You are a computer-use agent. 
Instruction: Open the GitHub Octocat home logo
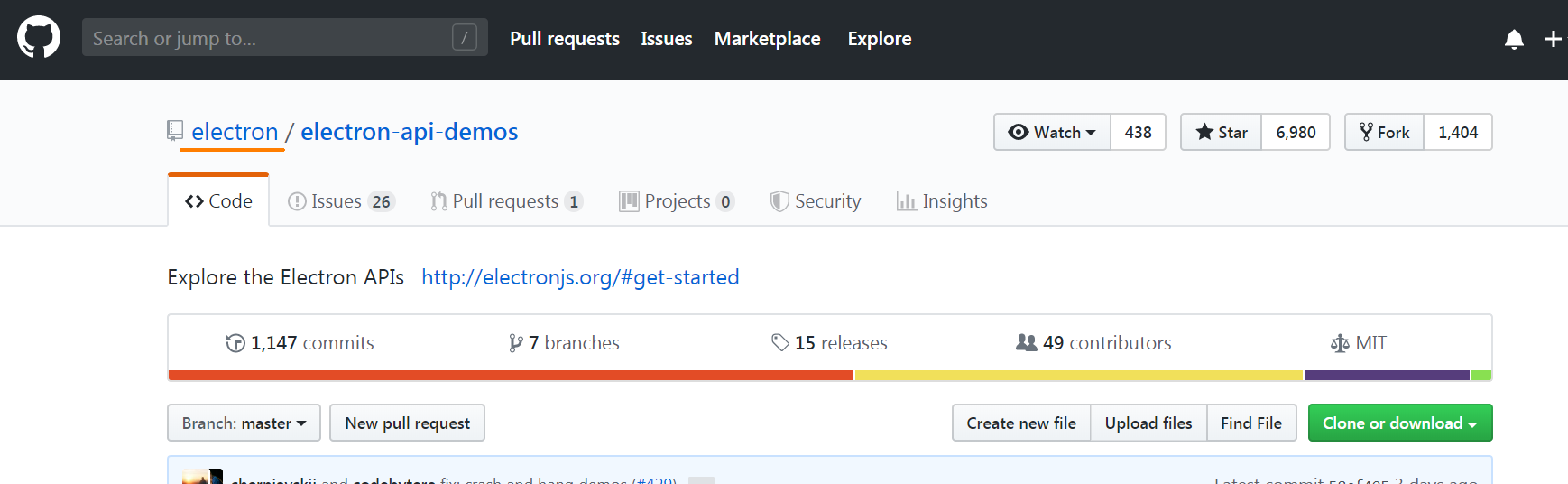39,38
